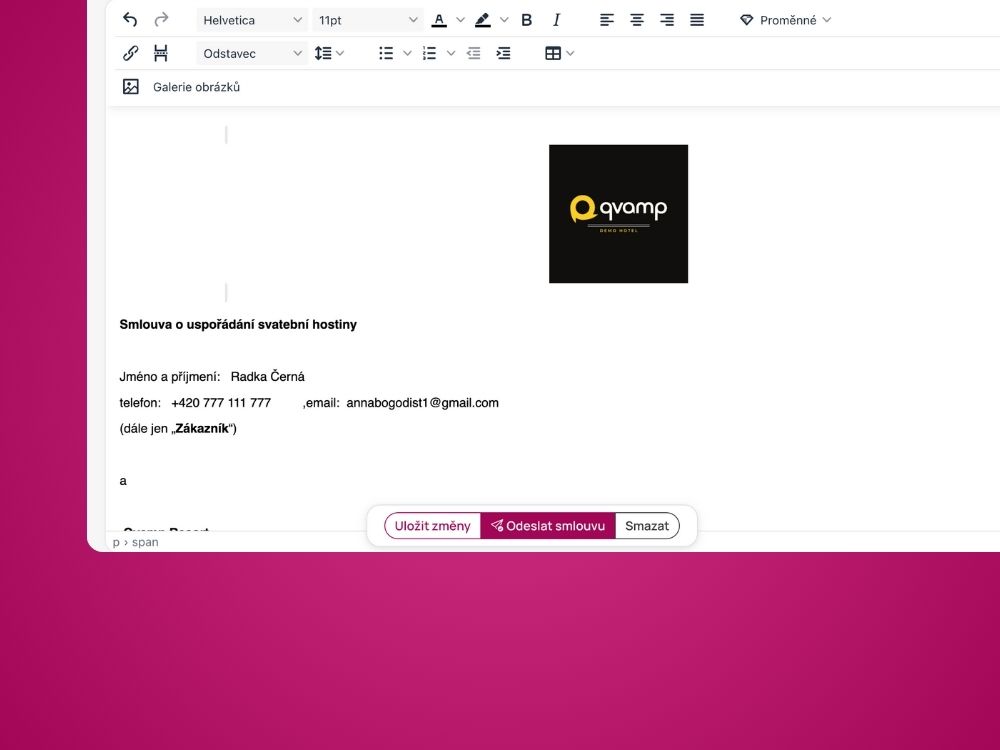Open the Odstavec paragraph format dropdown
Viewport: 1000px width, 750px height.
coord(252,53)
